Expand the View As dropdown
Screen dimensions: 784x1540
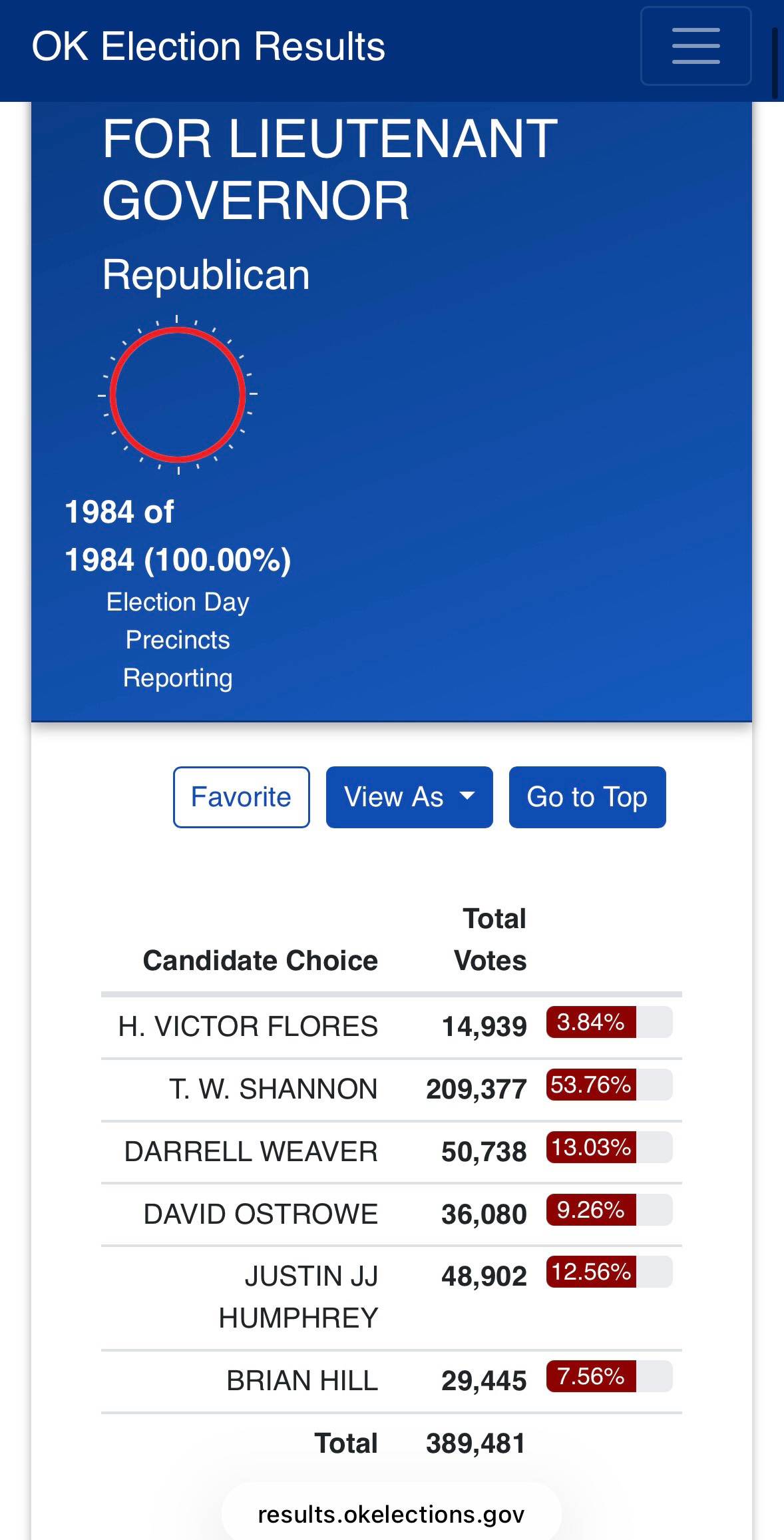click(409, 797)
